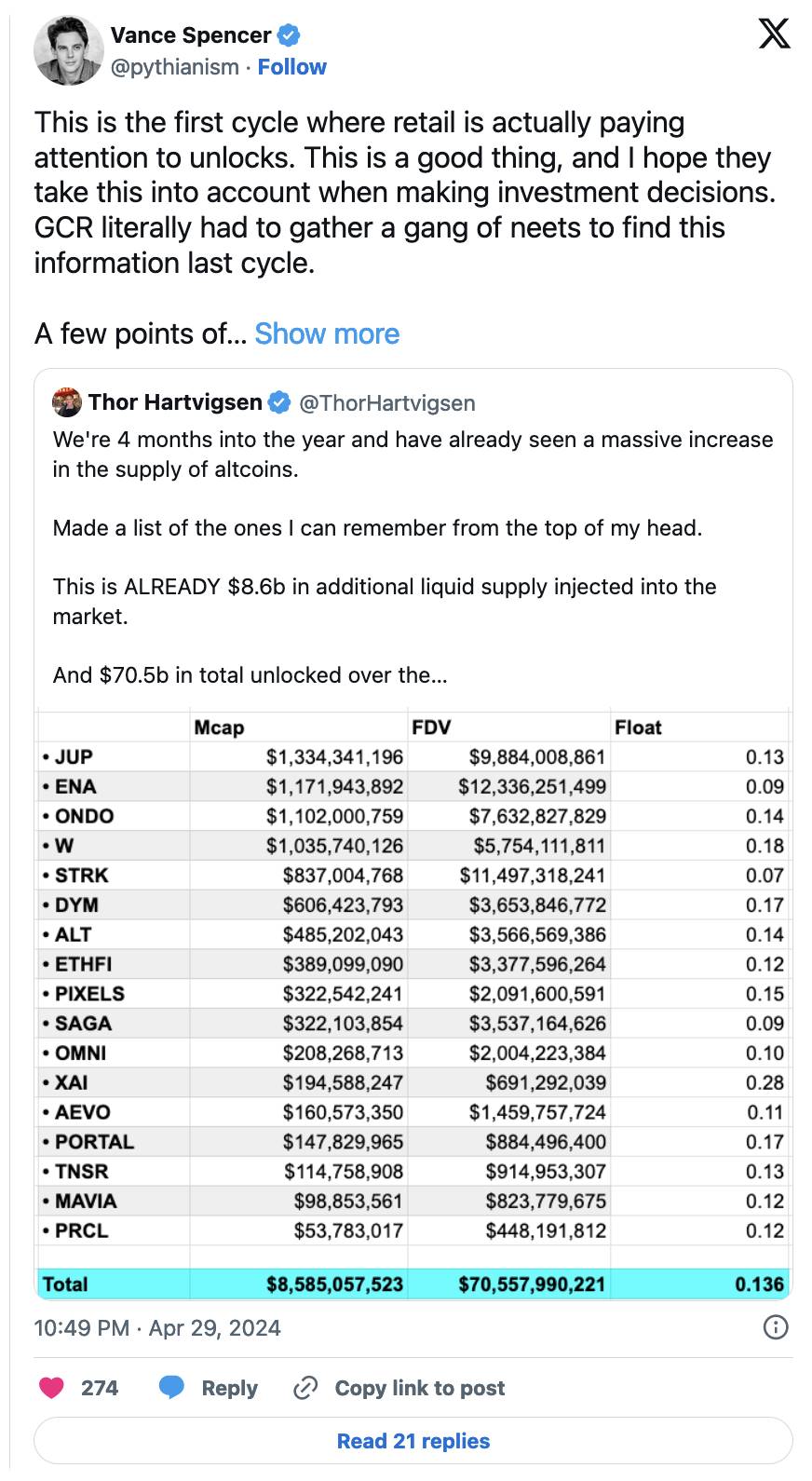The image size is (812, 1481).
Task: Open the post info icon
Action: [775, 1327]
